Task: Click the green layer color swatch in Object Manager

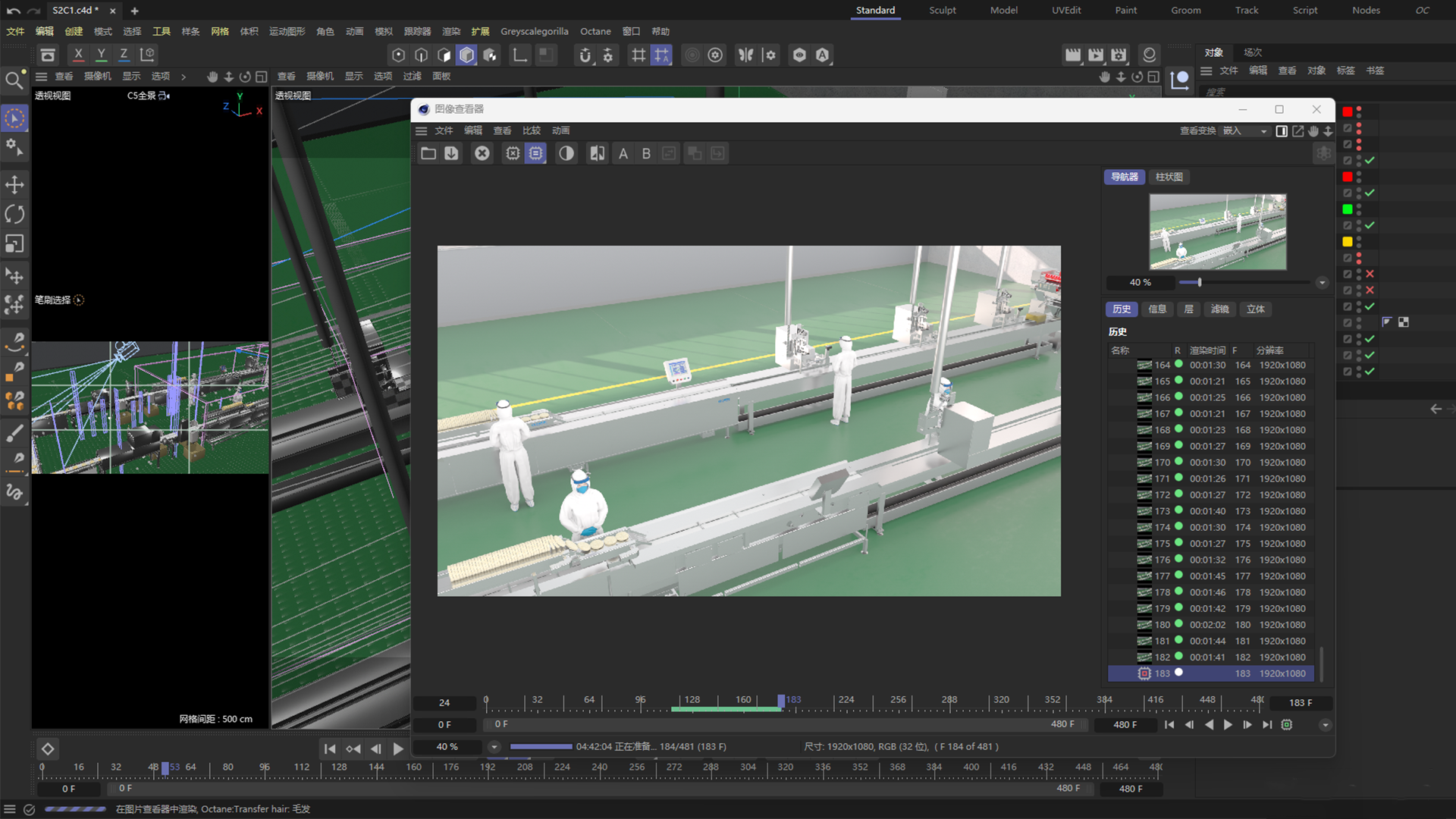Action: (x=1348, y=209)
